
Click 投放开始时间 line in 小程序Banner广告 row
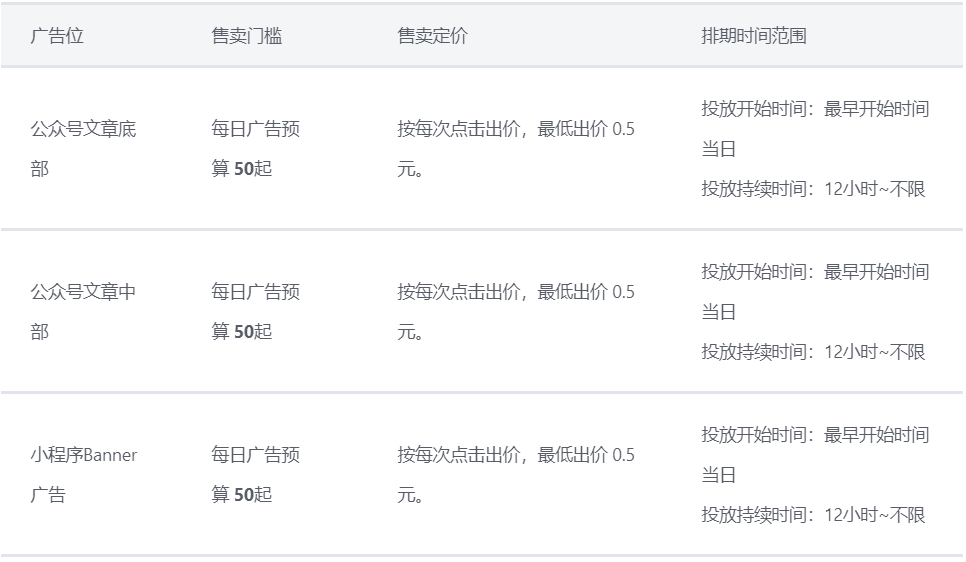pos(814,435)
